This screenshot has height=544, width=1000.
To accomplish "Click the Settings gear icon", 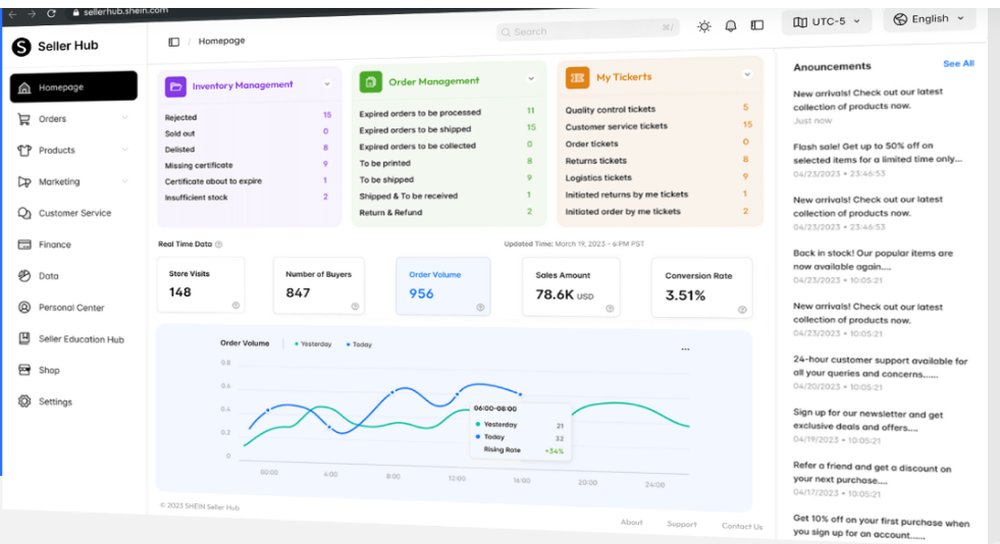I will pos(24,401).
